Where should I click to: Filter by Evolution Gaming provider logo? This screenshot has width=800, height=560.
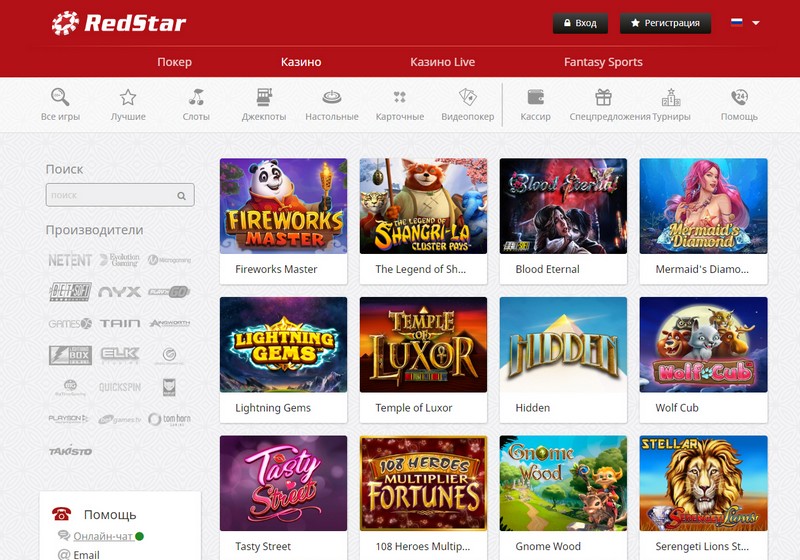pos(119,260)
